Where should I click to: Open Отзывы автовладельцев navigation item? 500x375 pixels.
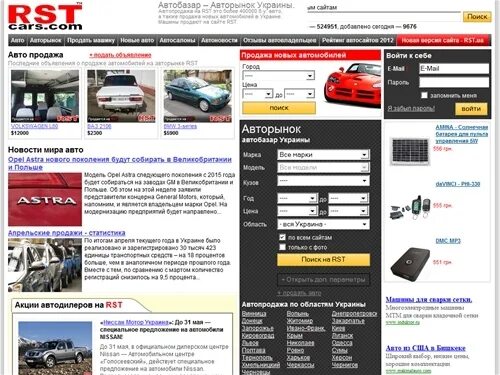pyautogui.click(x=279, y=40)
